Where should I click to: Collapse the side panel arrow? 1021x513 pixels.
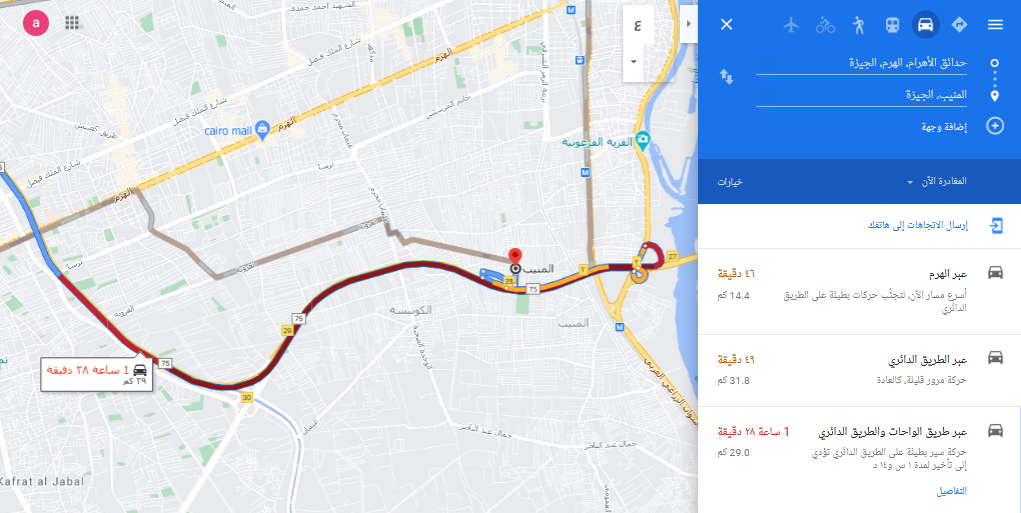pos(689,23)
